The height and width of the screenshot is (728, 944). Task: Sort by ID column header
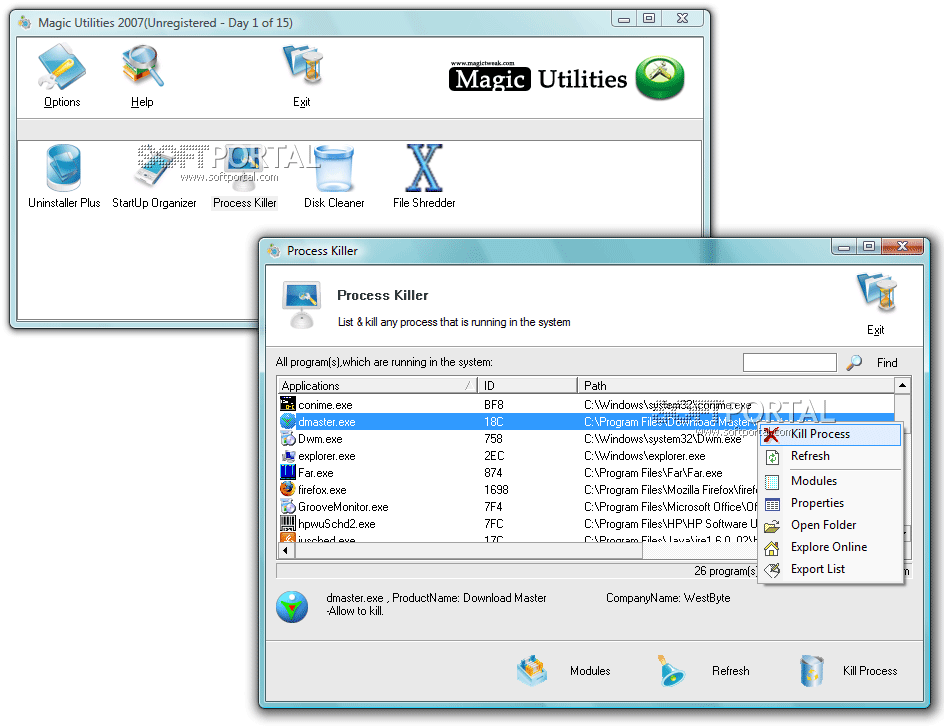point(527,385)
